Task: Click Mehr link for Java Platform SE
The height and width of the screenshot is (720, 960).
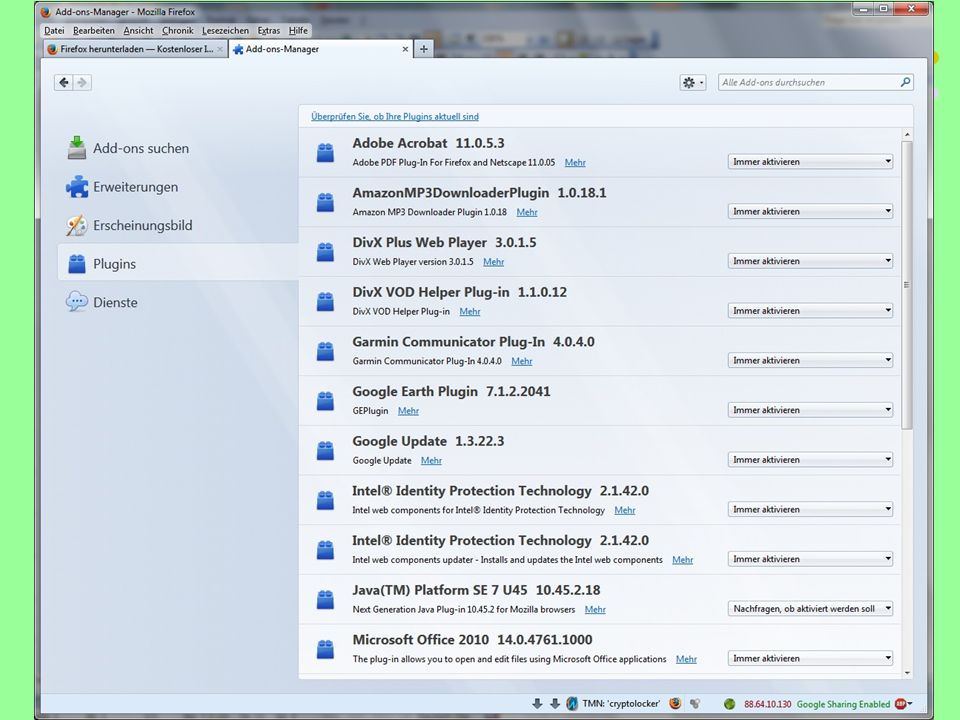Action: pos(595,609)
